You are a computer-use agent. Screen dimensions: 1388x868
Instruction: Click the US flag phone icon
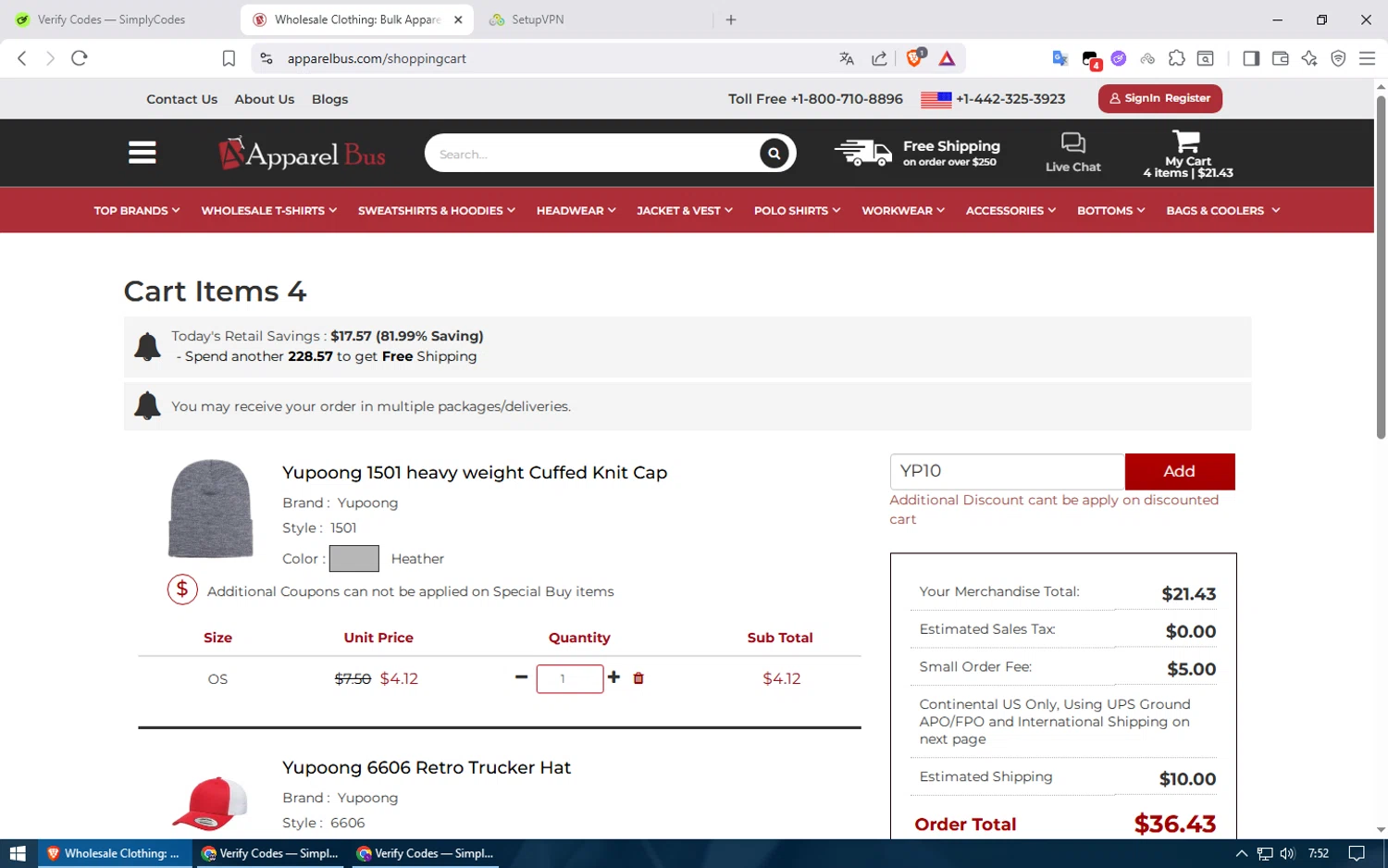[x=936, y=100]
